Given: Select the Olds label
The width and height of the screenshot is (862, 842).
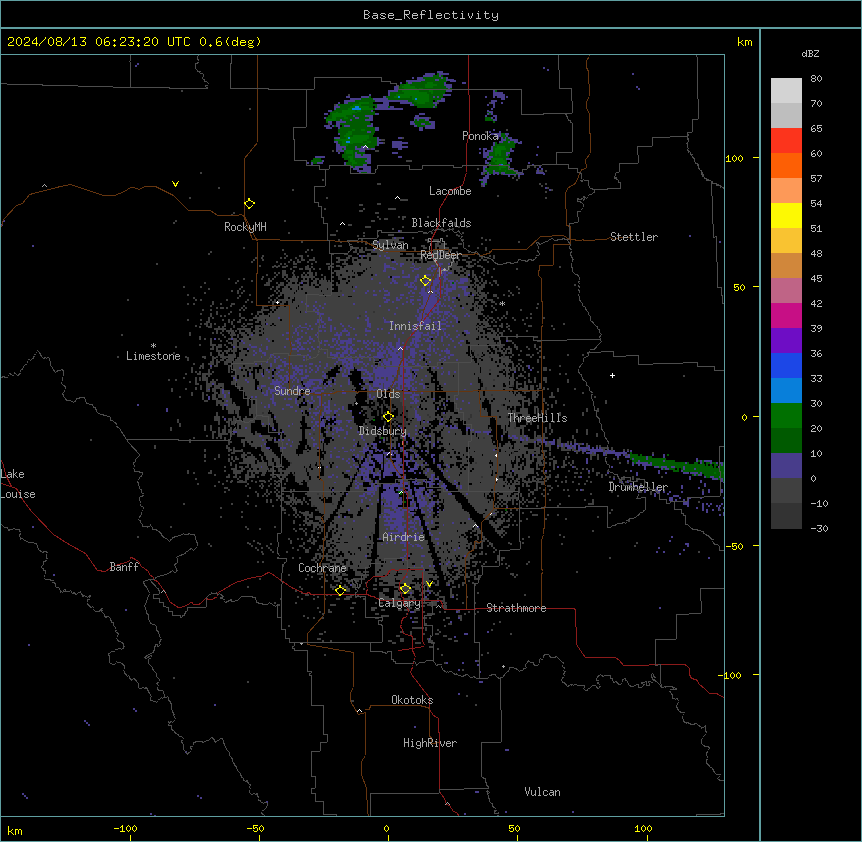Looking at the screenshot, I should (388, 394).
